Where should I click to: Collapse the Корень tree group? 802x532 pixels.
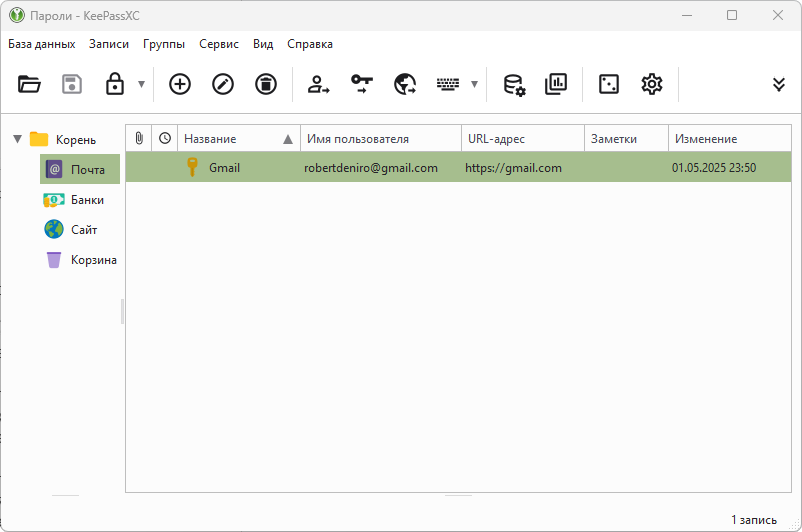tap(17, 139)
